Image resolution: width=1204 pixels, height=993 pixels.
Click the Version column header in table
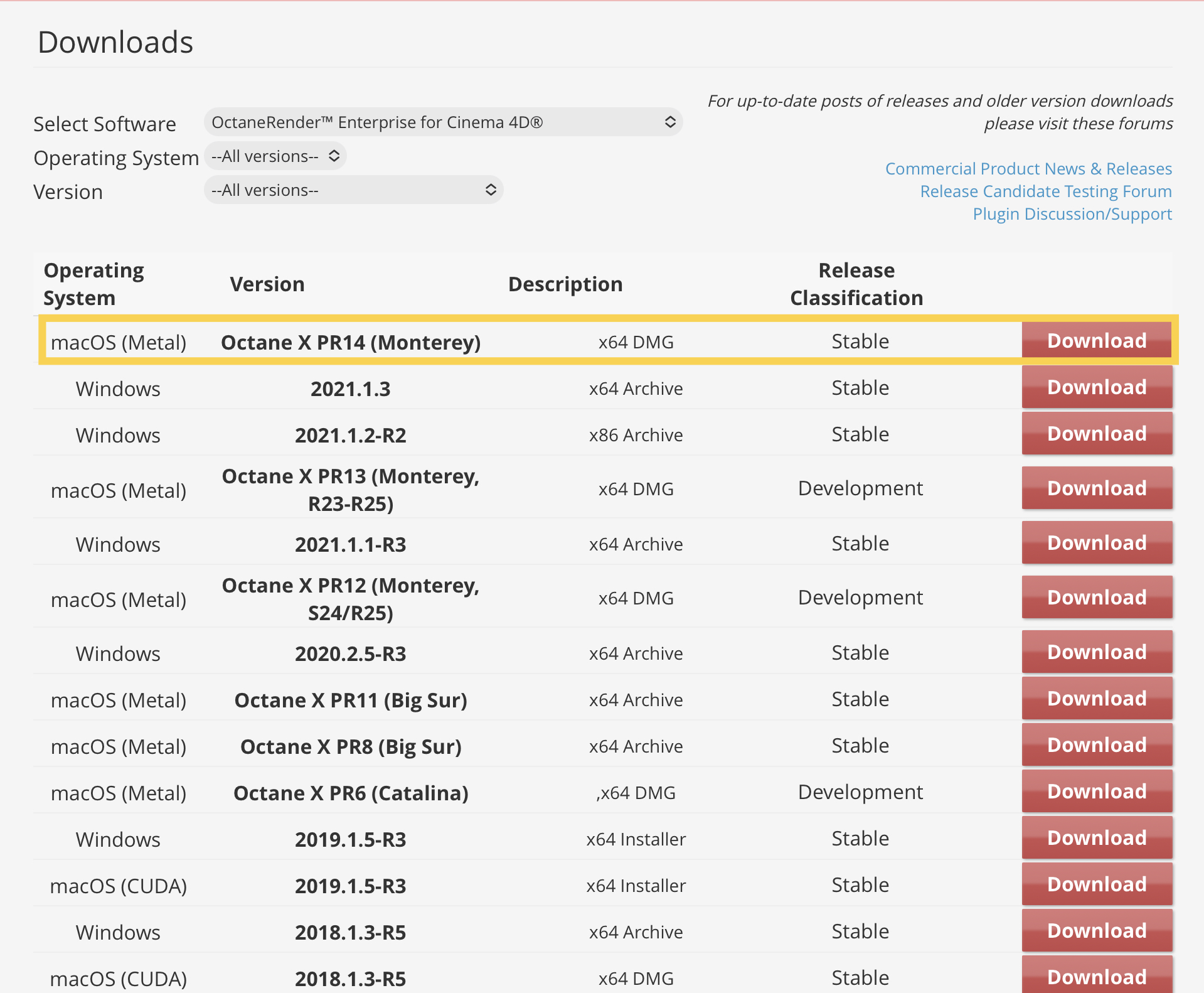pos(267,284)
